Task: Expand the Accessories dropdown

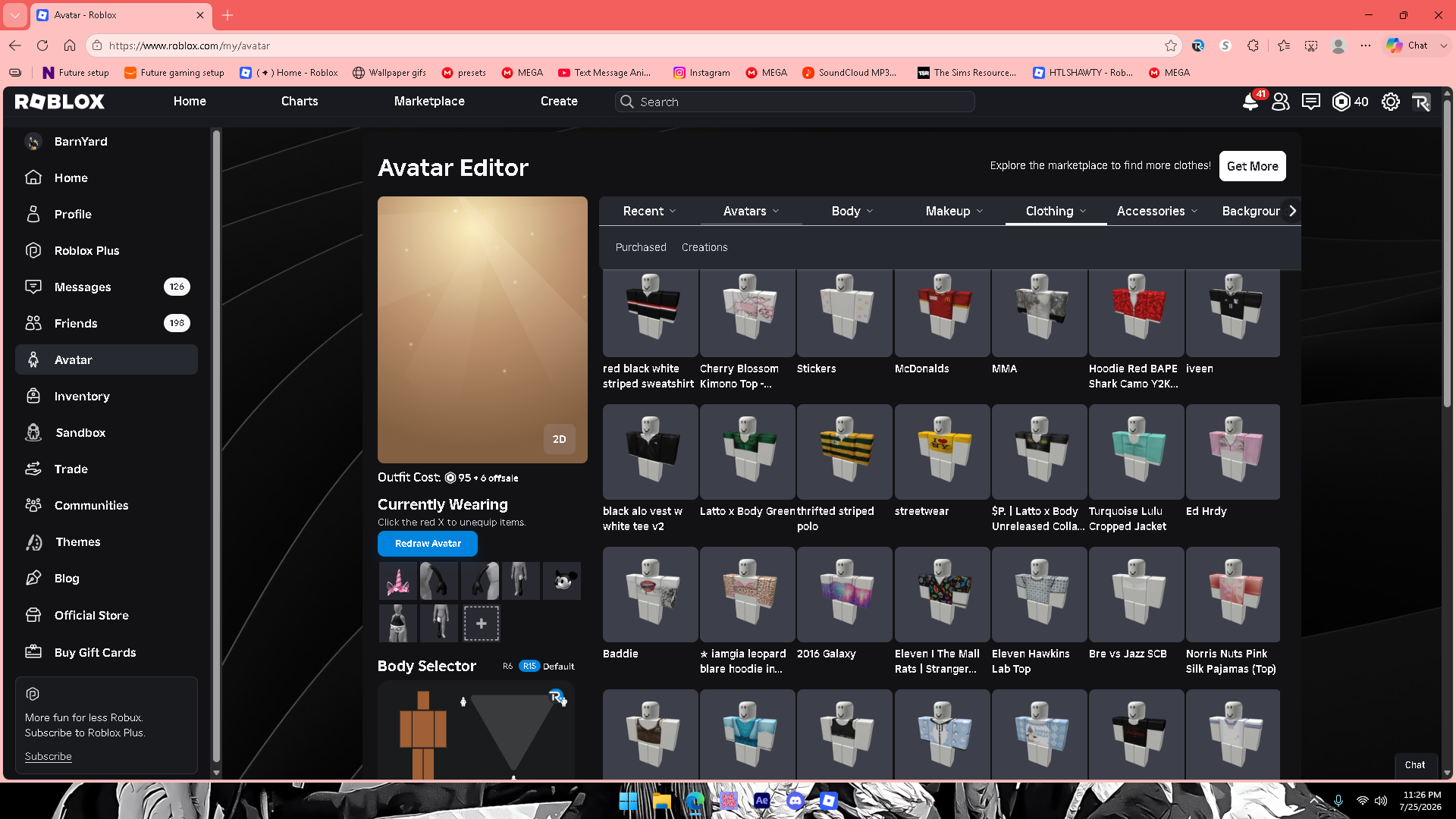Action: pyautogui.click(x=1157, y=212)
